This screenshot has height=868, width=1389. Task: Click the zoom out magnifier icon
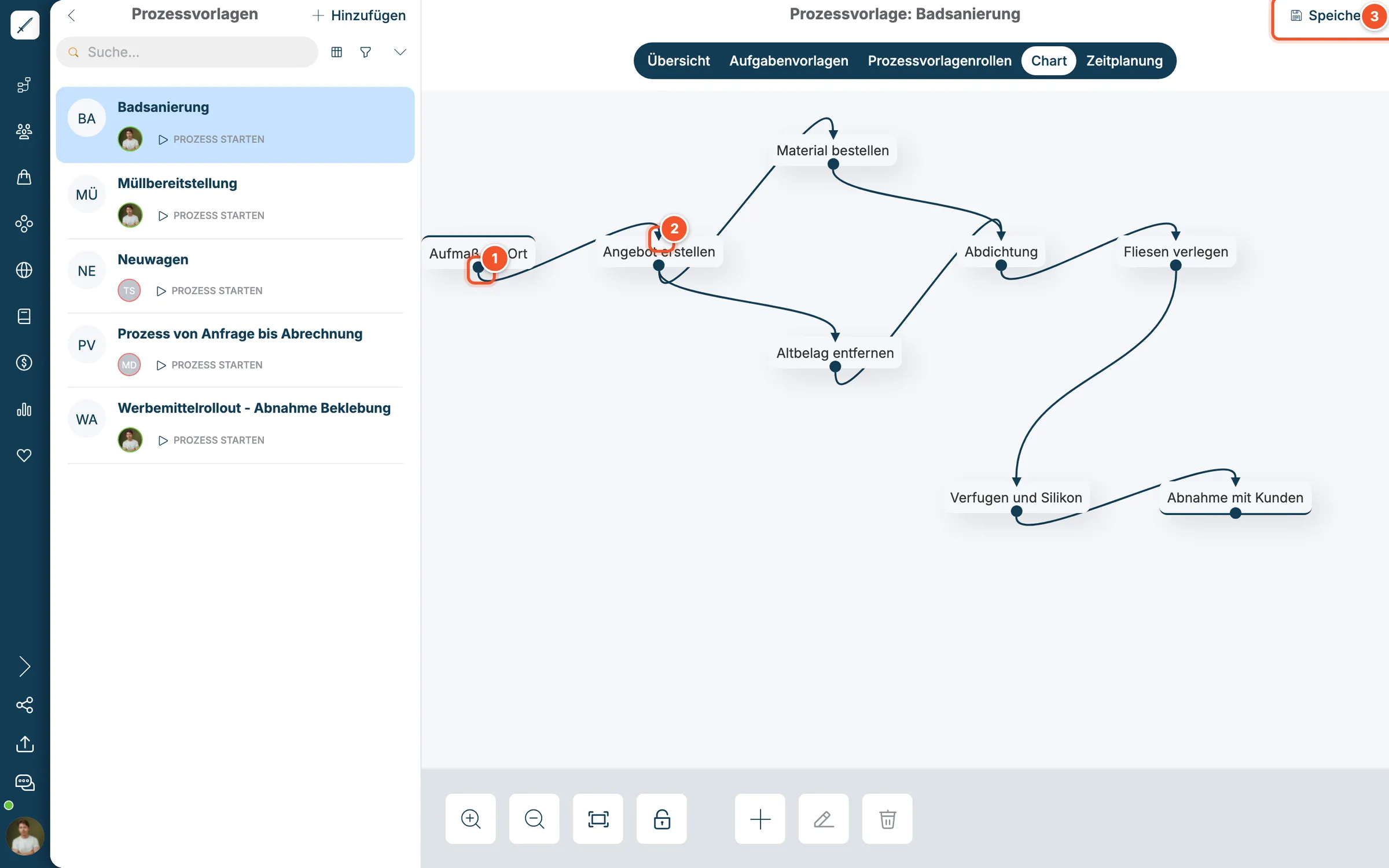pos(534,819)
